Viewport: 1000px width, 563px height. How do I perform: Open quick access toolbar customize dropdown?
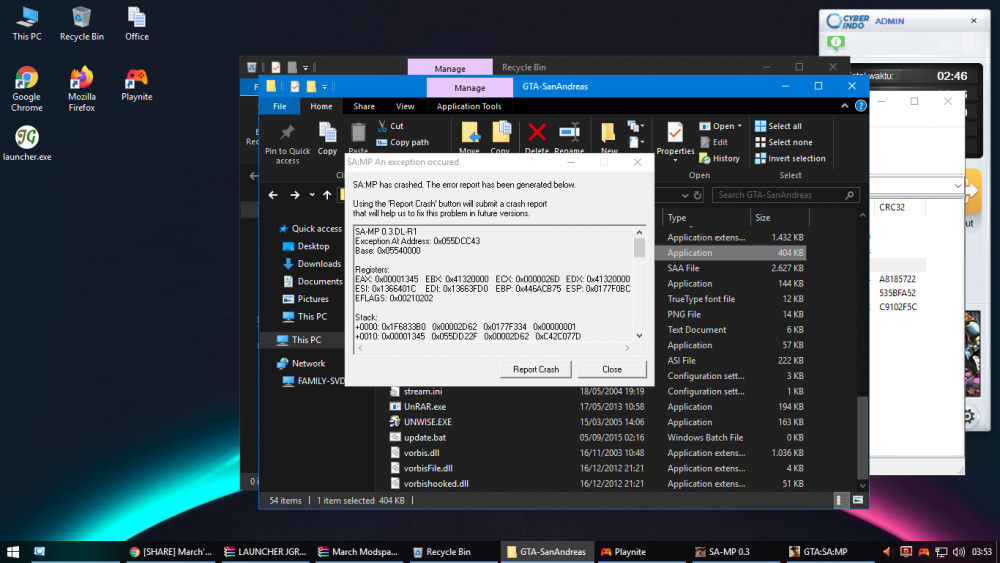(x=325, y=87)
